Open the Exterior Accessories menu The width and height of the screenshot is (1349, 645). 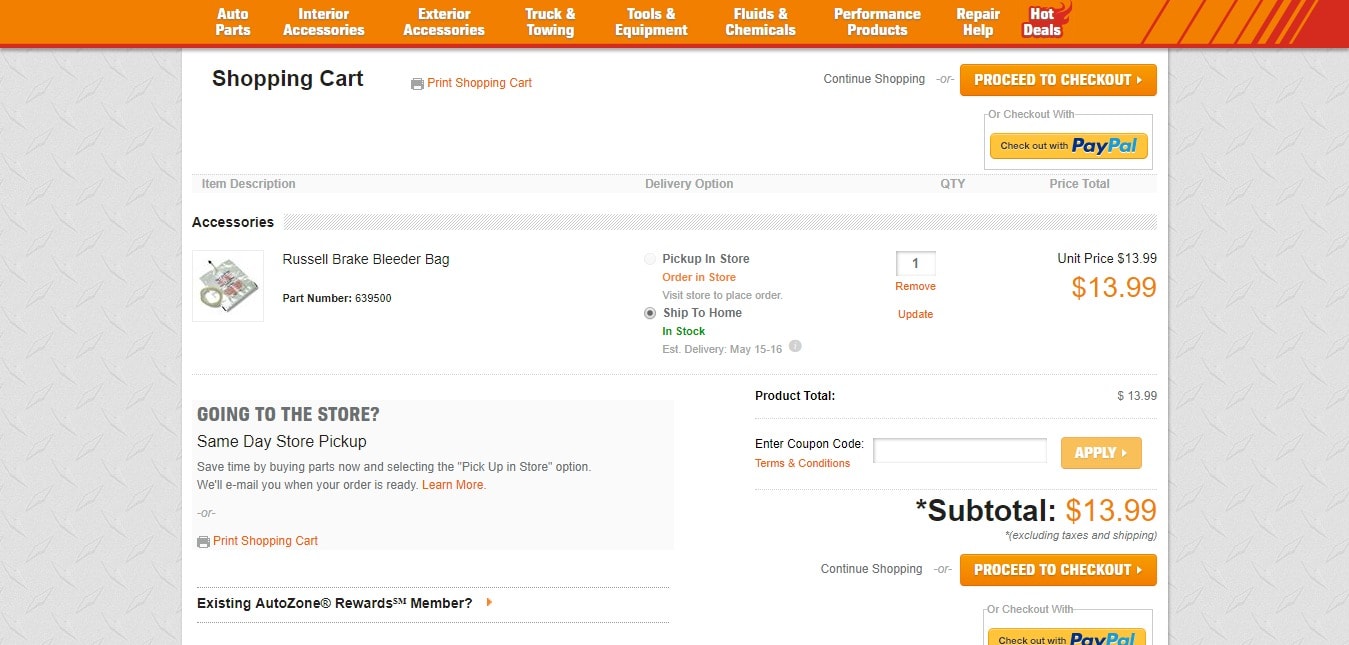444,22
